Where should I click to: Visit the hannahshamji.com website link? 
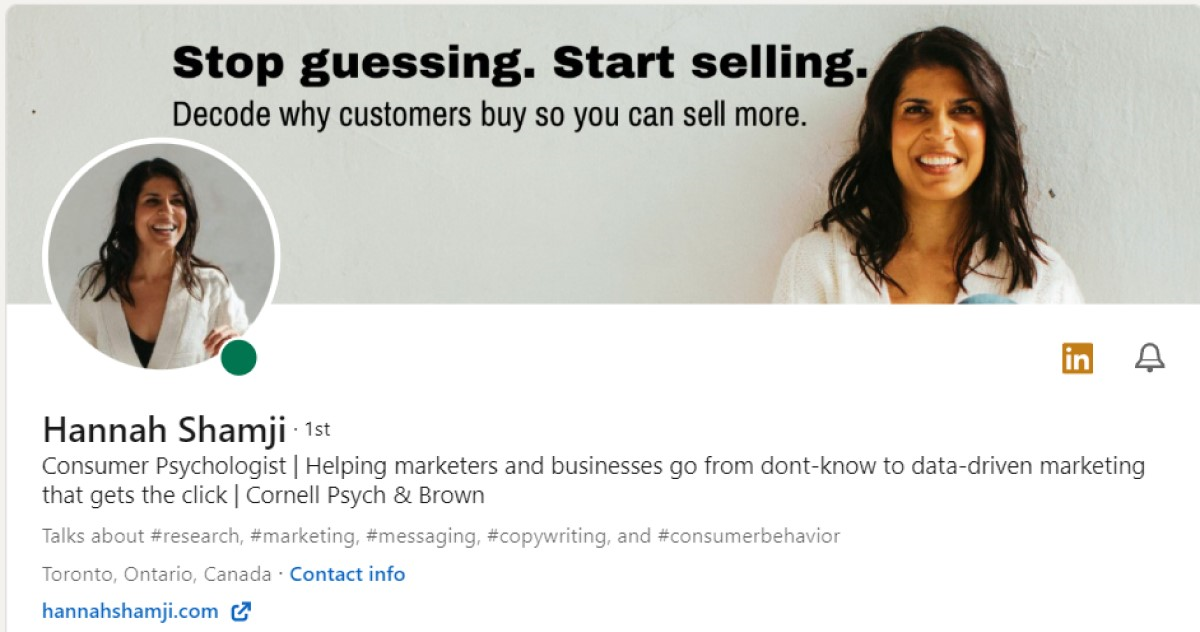(x=130, y=611)
